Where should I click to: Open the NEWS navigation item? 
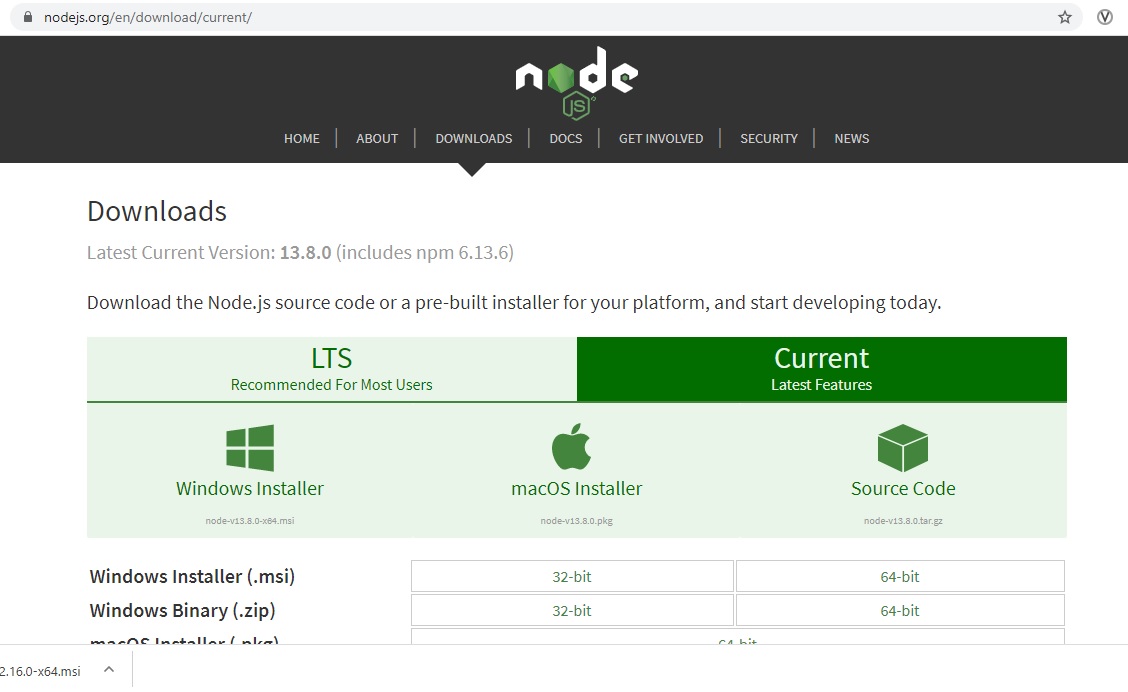click(852, 138)
